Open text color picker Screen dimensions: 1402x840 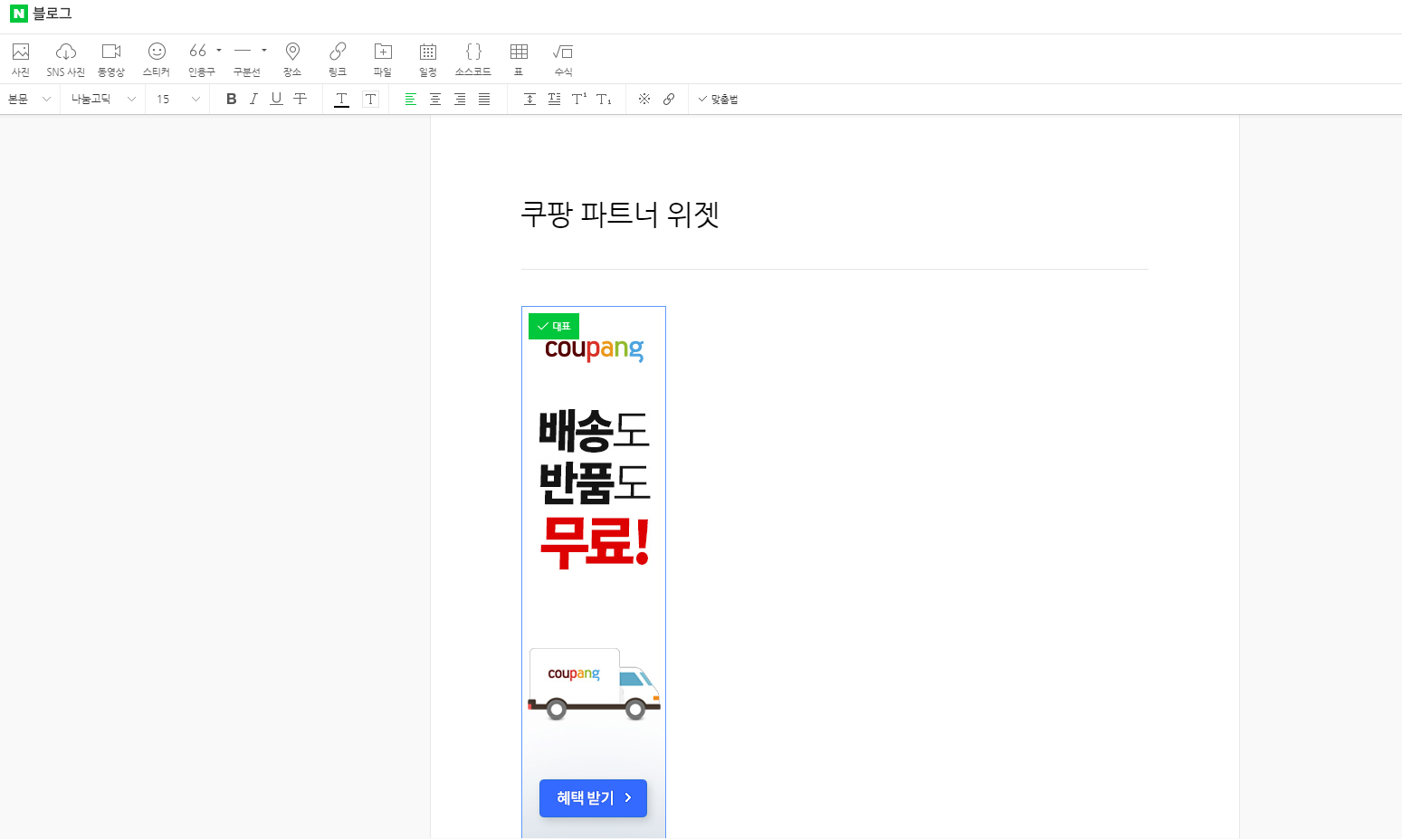(341, 100)
